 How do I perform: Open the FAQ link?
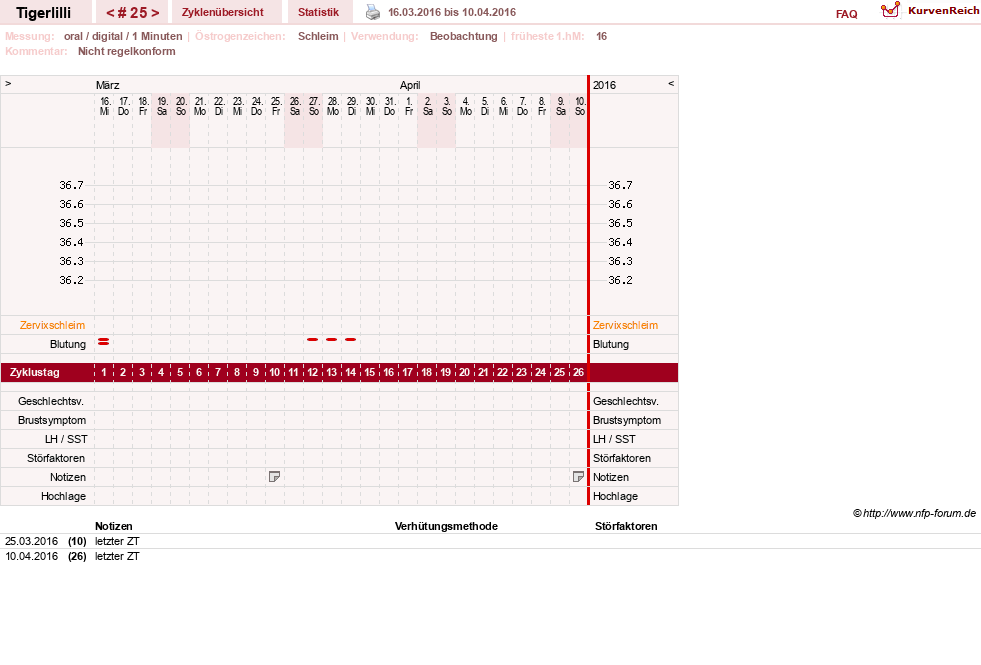tap(846, 14)
